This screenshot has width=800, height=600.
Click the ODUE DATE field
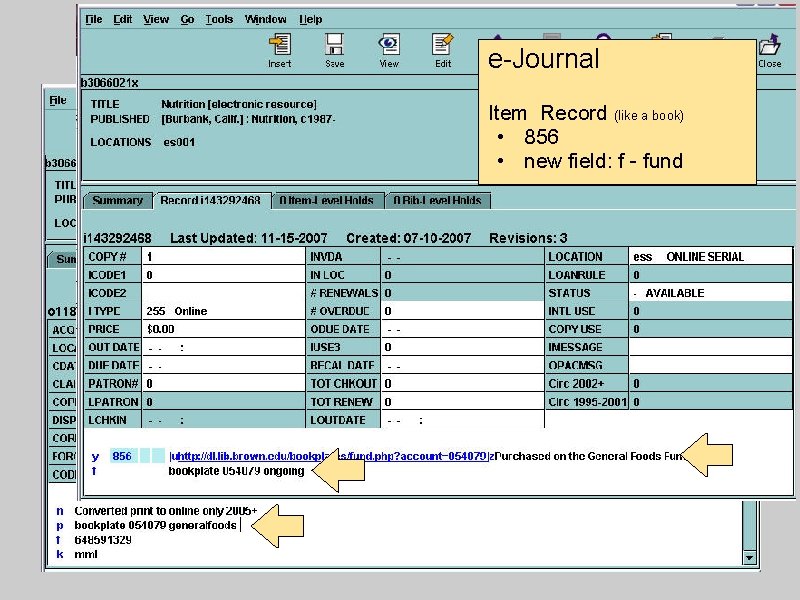point(462,329)
